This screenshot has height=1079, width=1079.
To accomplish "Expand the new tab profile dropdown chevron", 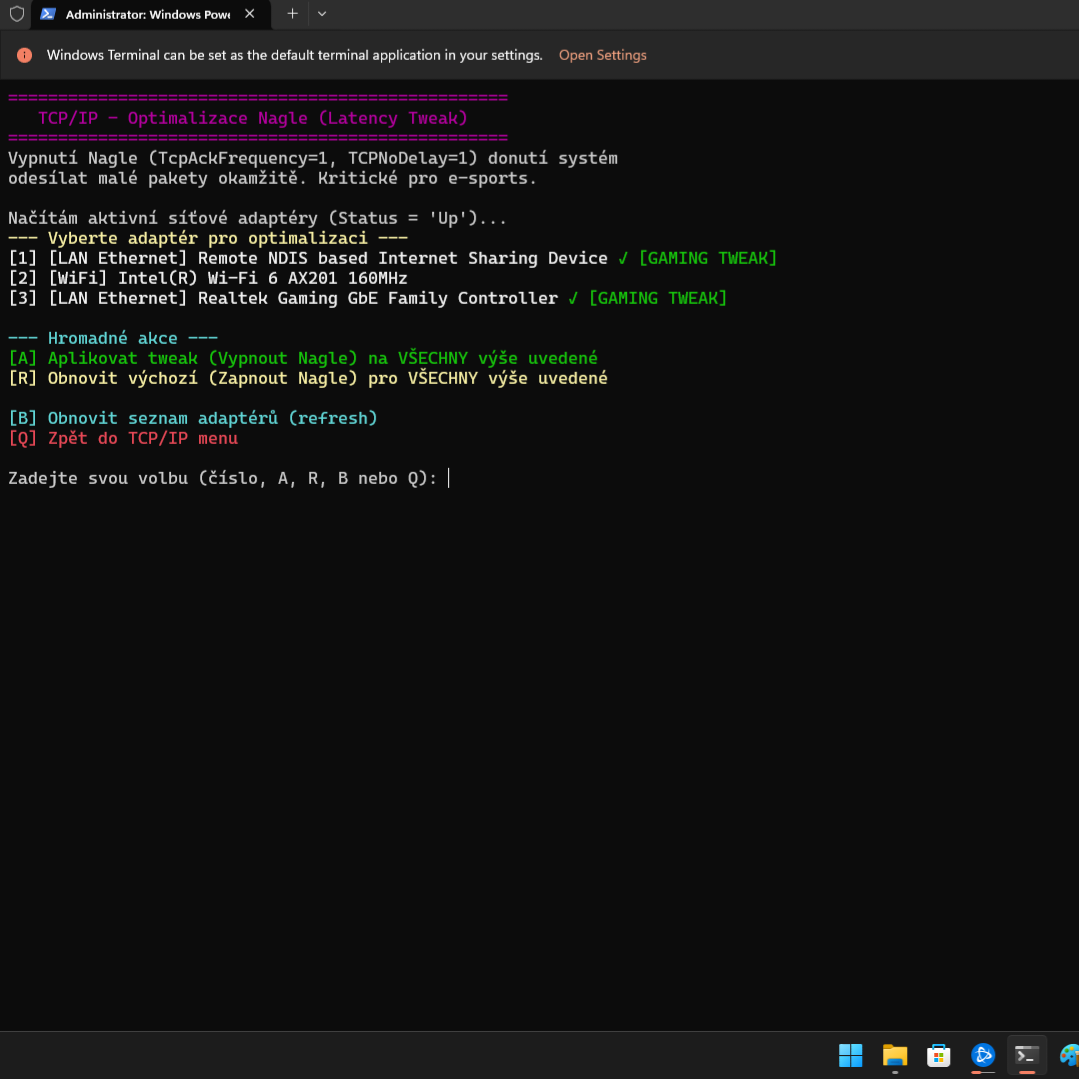I will click(322, 14).
